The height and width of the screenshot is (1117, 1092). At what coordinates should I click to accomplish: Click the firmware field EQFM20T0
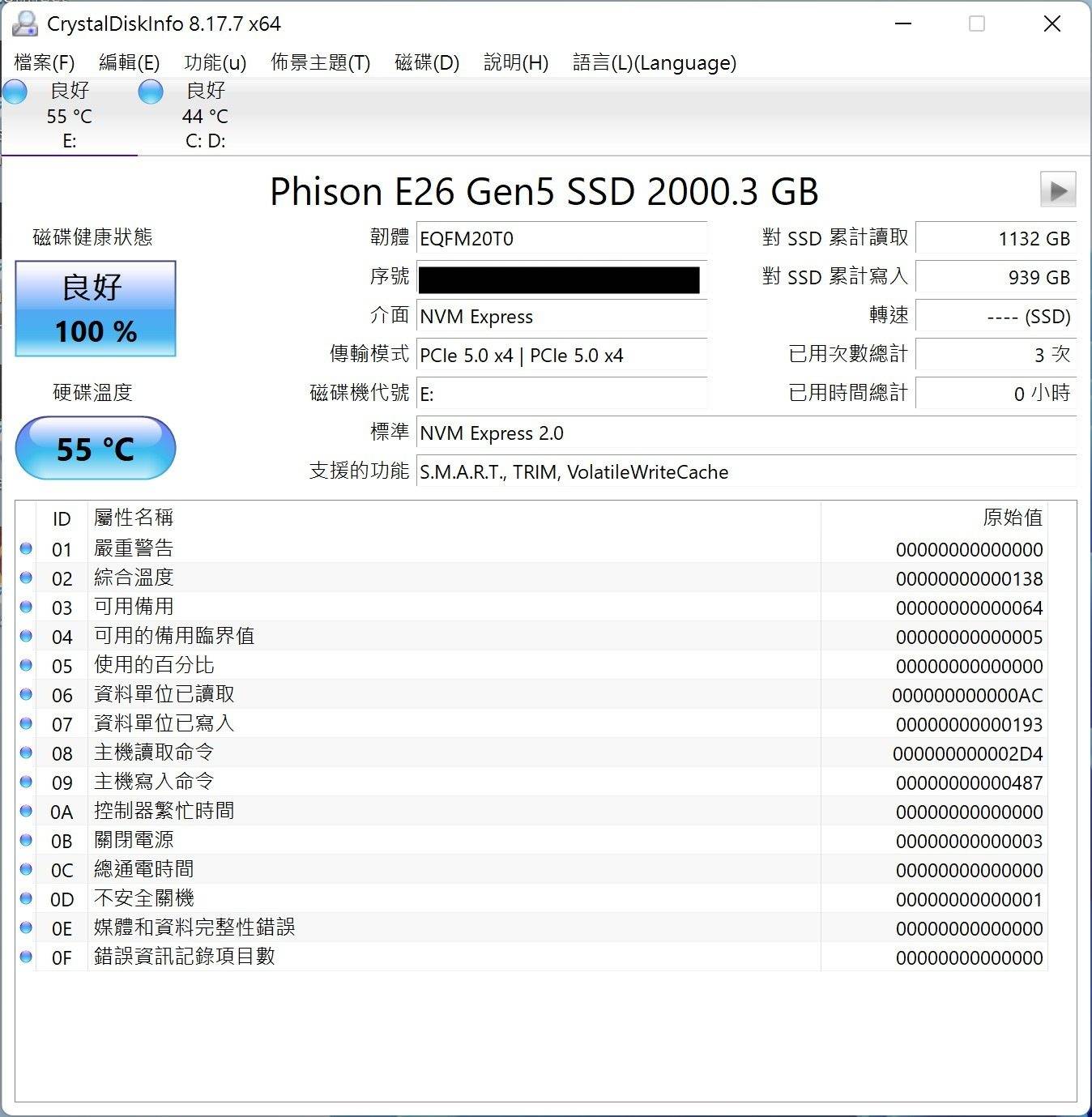[x=561, y=239]
